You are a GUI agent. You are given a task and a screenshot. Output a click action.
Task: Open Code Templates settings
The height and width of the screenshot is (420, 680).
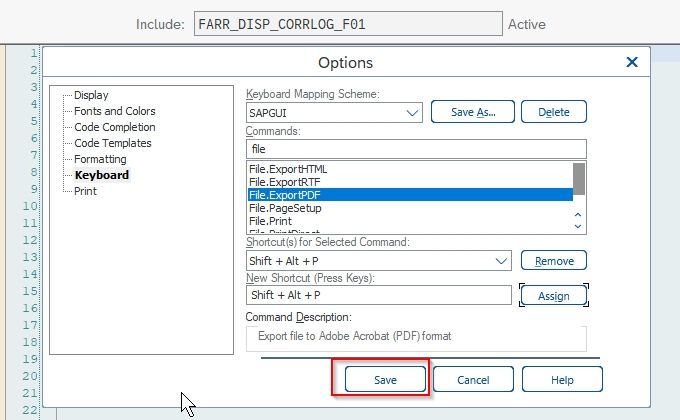coord(113,143)
